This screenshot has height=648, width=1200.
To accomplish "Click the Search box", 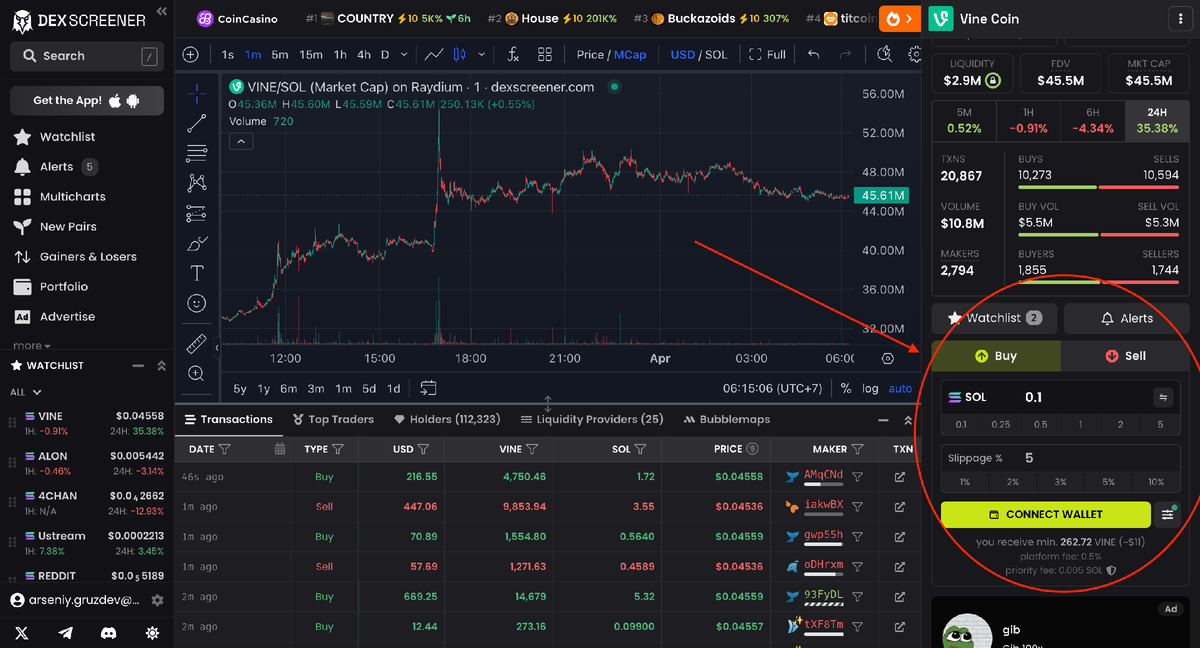I will [87, 56].
